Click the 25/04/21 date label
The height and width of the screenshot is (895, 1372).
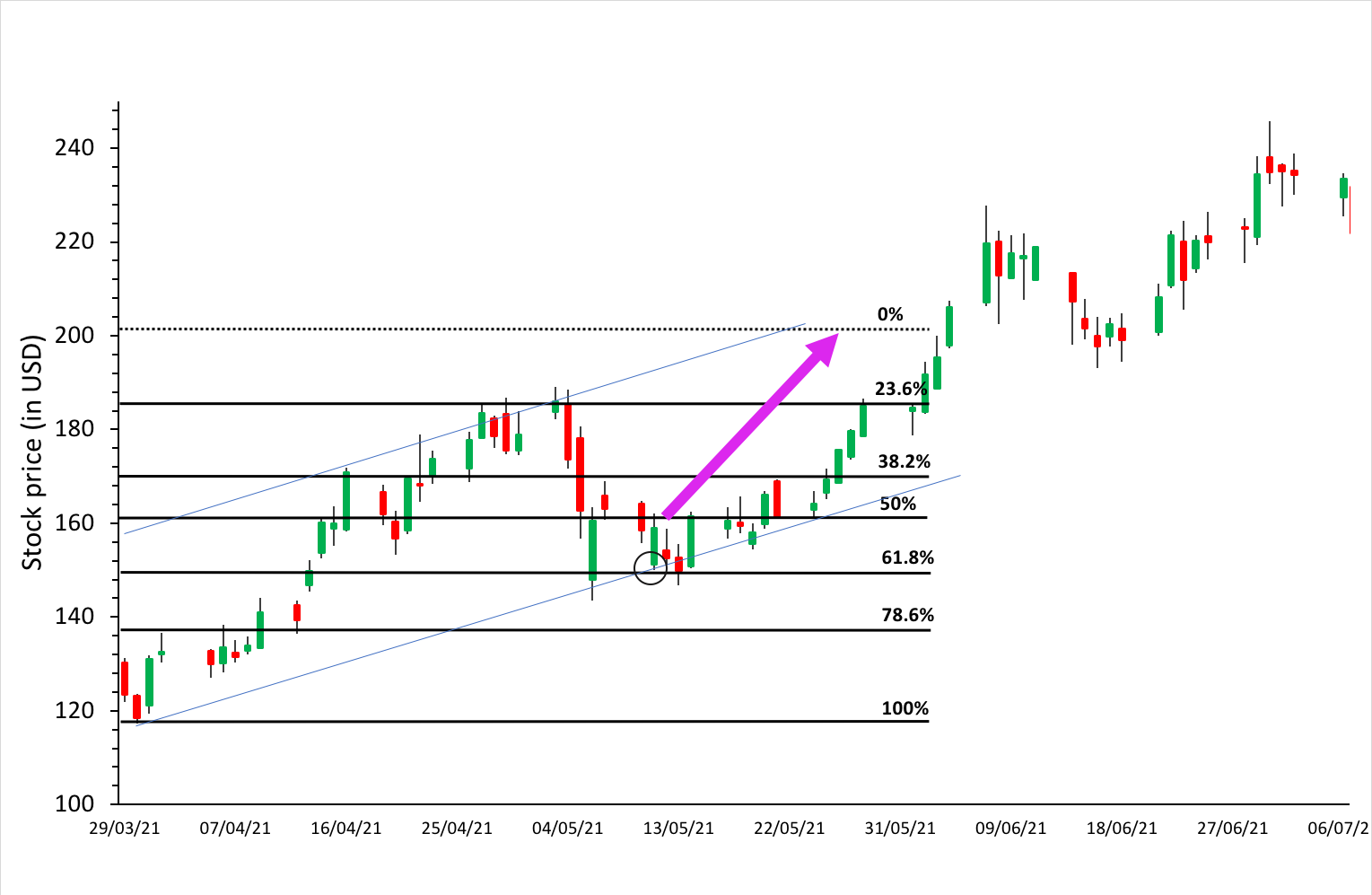point(457,829)
